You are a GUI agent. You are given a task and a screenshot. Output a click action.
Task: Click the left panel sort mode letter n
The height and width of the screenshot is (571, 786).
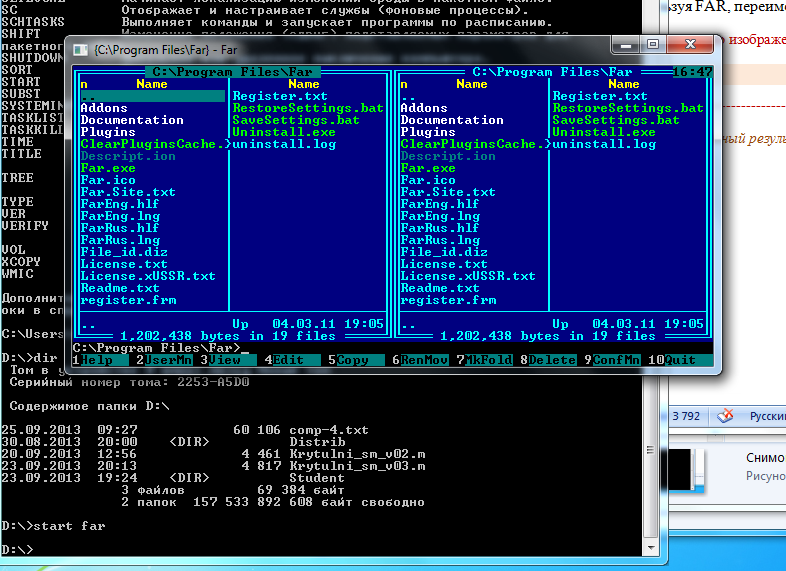(x=84, y=84)
